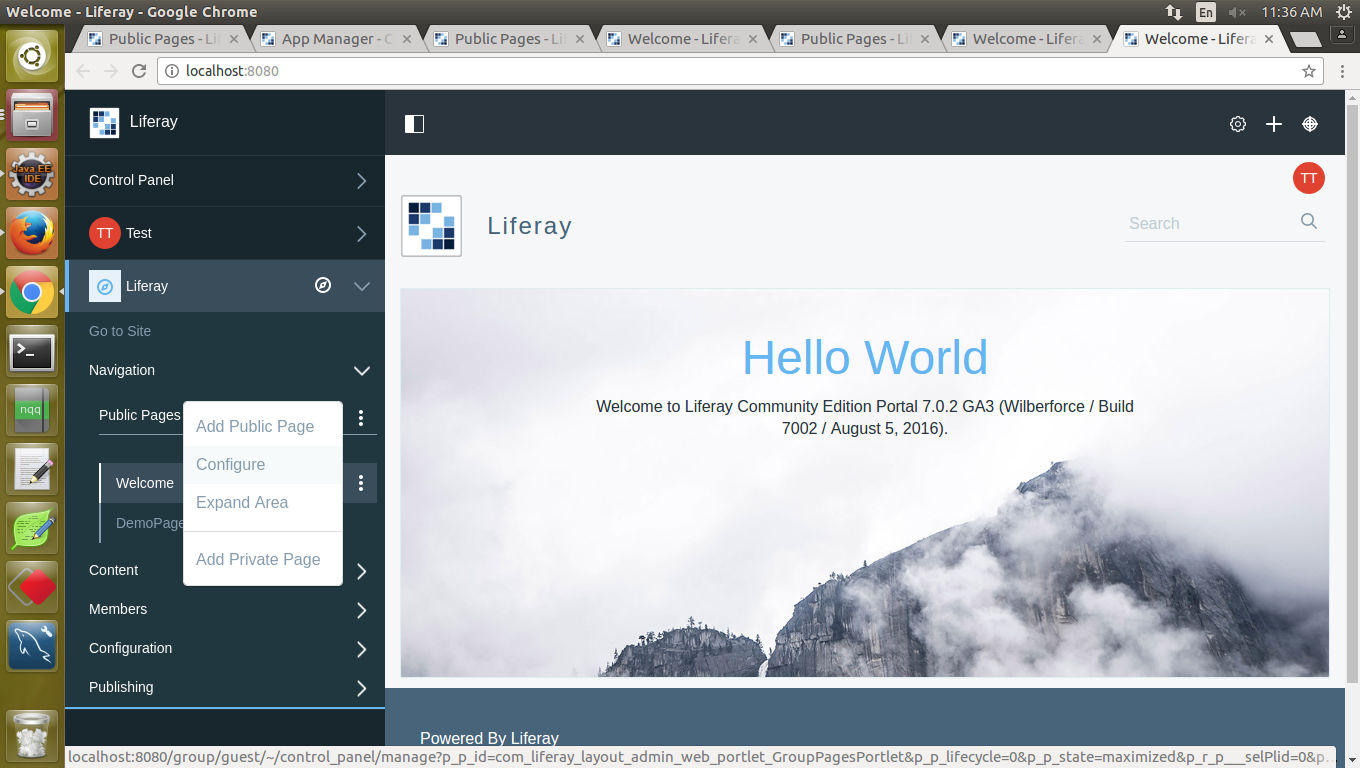
Task: Open the new tab button in Chrome
Action: point(1305,39)
